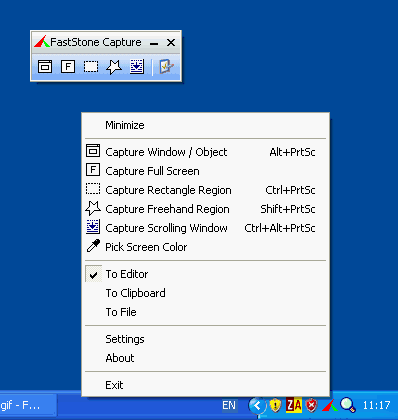Click the red shield with X tray icon
This screenshot has height=420, width=398.
tap(312, 406)
